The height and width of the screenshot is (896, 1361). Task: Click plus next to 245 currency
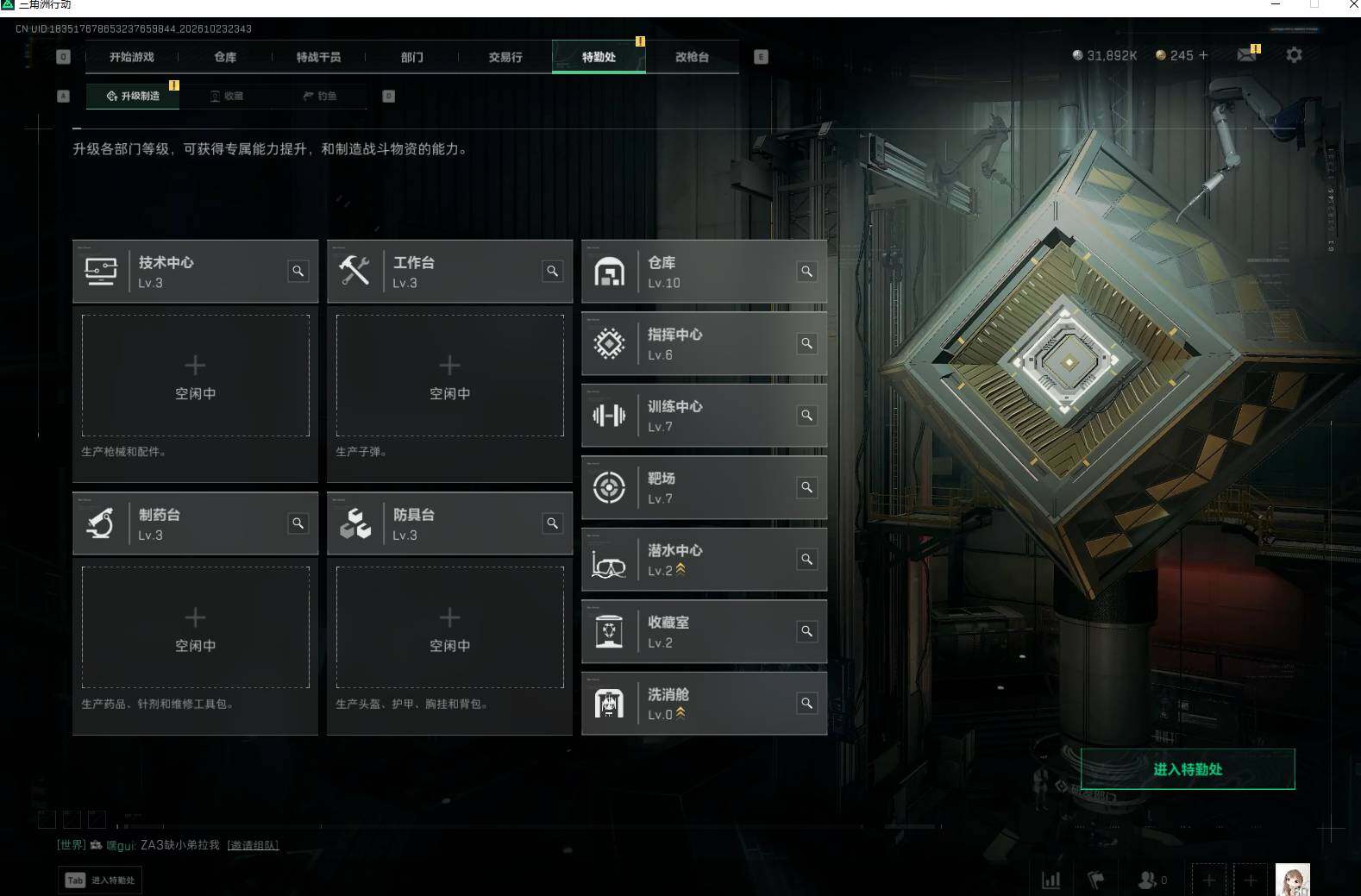(1203, 55)
